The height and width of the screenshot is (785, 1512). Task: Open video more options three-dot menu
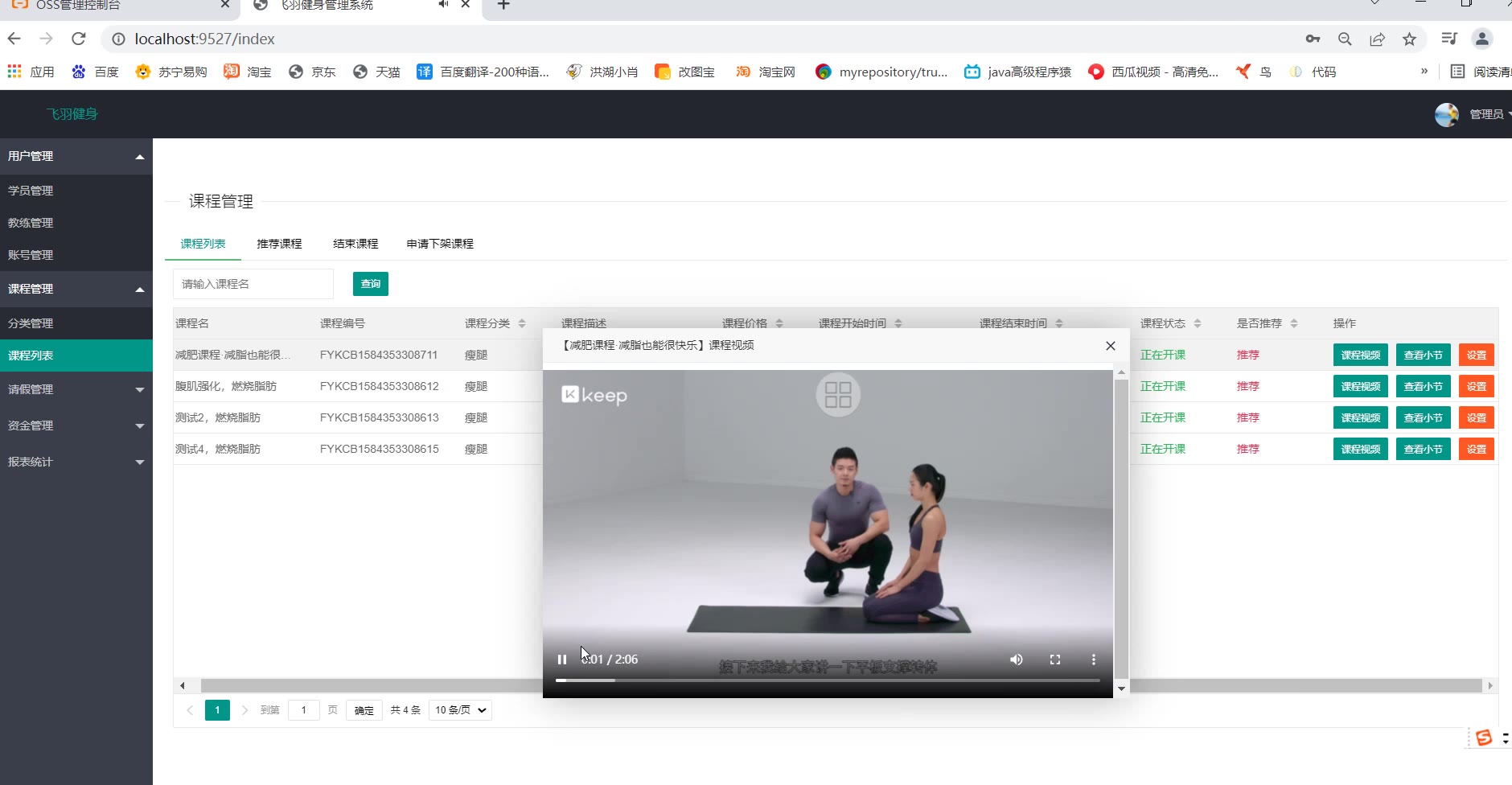(1093, 660)
